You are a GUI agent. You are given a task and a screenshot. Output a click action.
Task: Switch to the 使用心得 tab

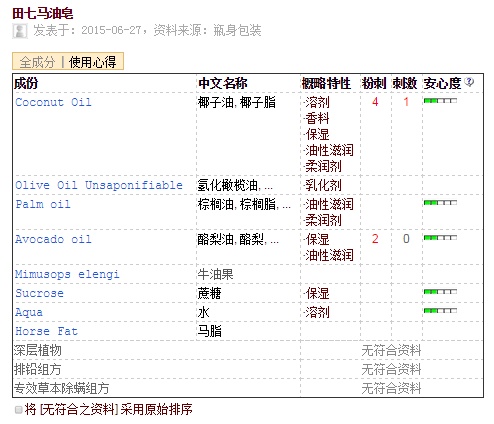92,62
